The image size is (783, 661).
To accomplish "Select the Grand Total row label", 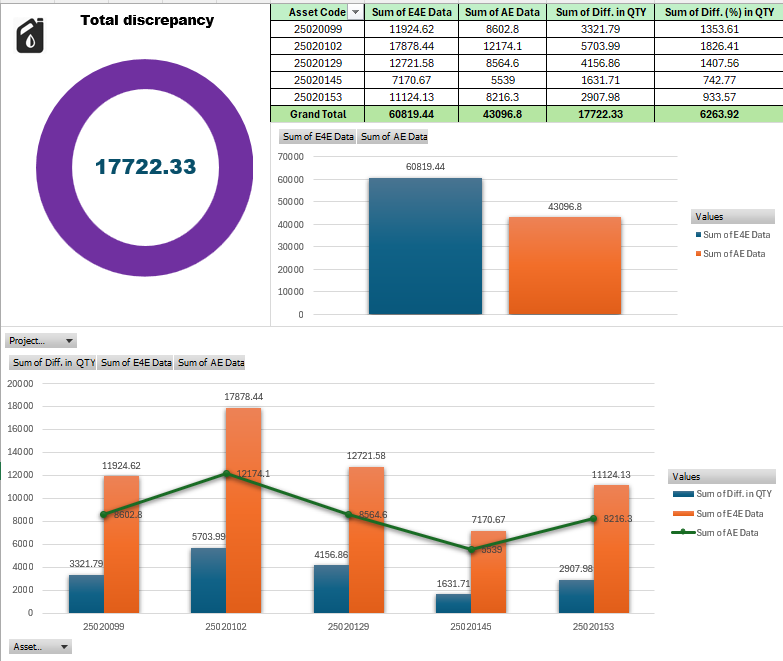I will click(318, 114).
